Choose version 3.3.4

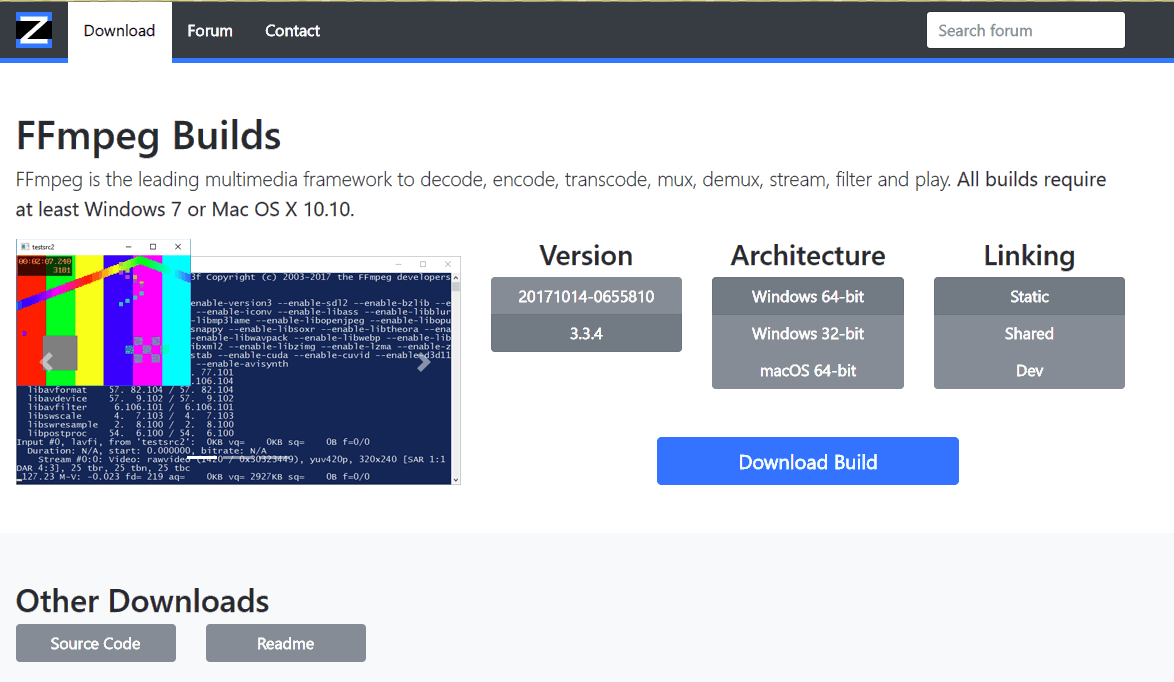(x=586, y=333)
